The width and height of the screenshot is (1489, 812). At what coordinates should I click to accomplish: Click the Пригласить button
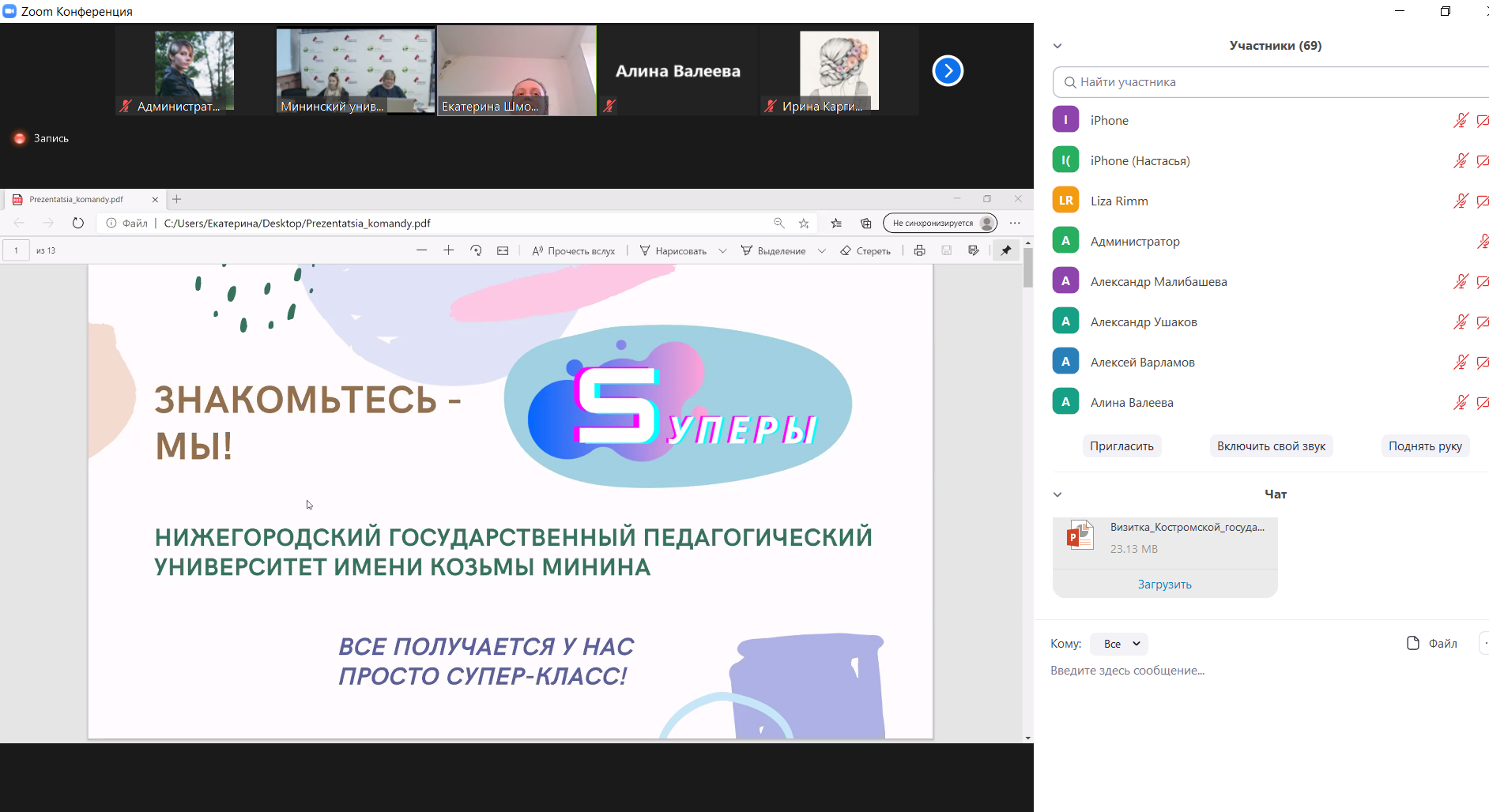pyautogui.click(x=1121, y=446)
